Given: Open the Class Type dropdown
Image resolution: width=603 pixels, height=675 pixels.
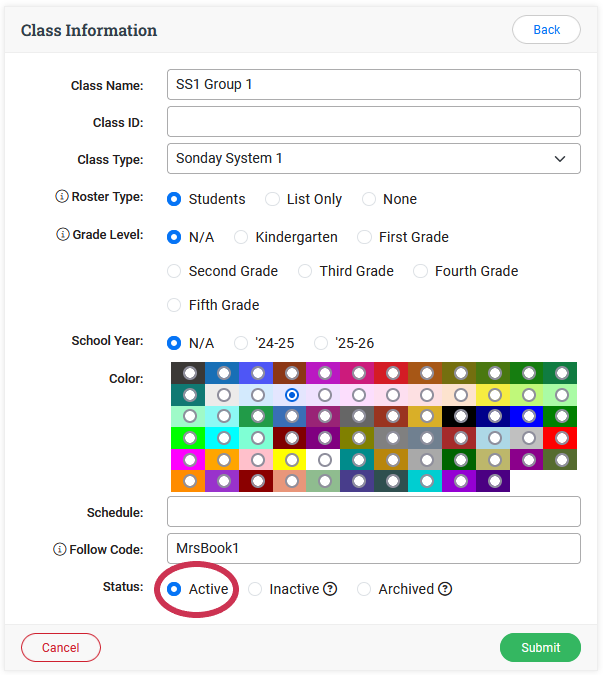Looking at the screenshot, I should (x=373, y=158).
